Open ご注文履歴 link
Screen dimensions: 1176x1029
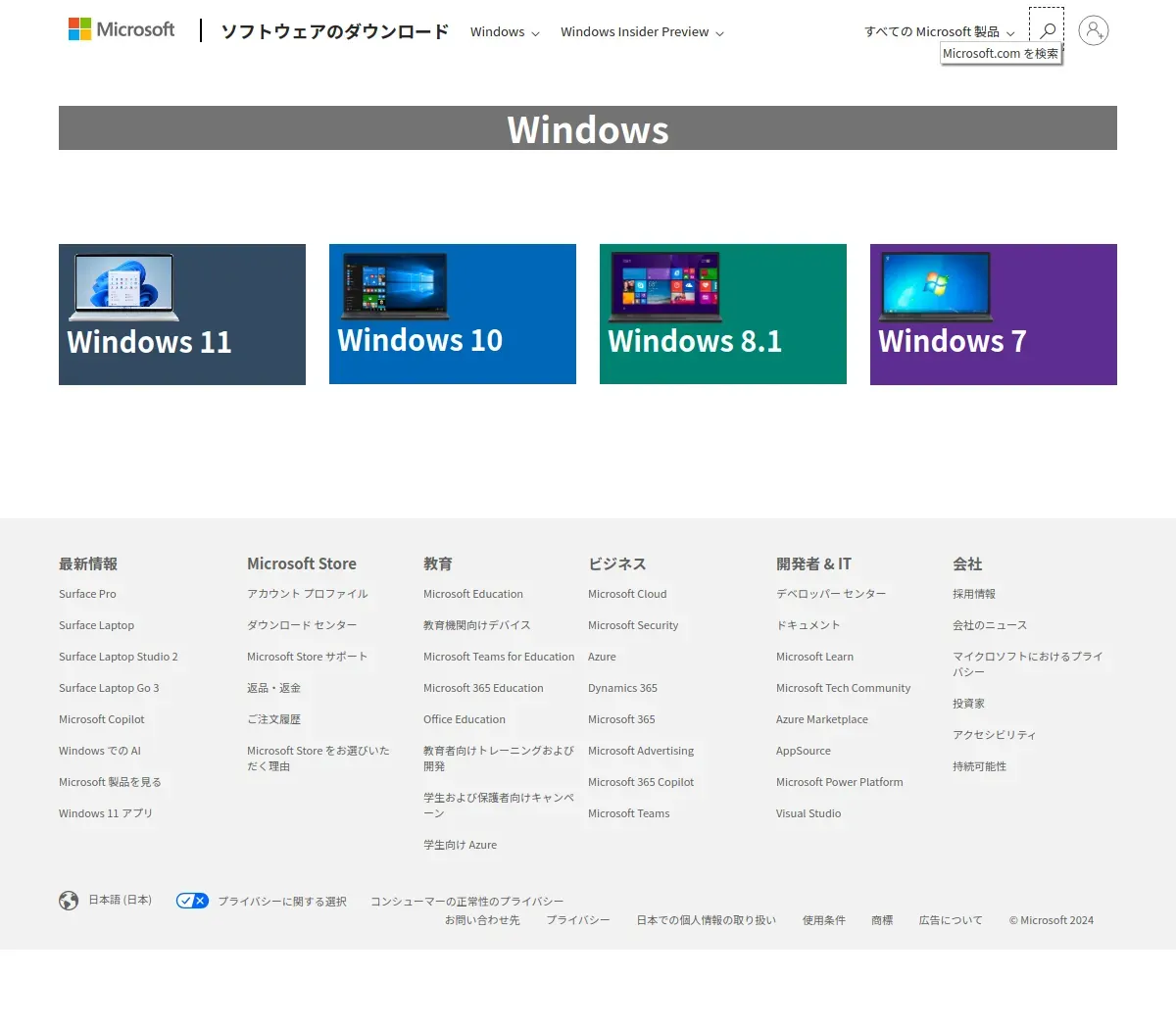[x=273, y=719]
